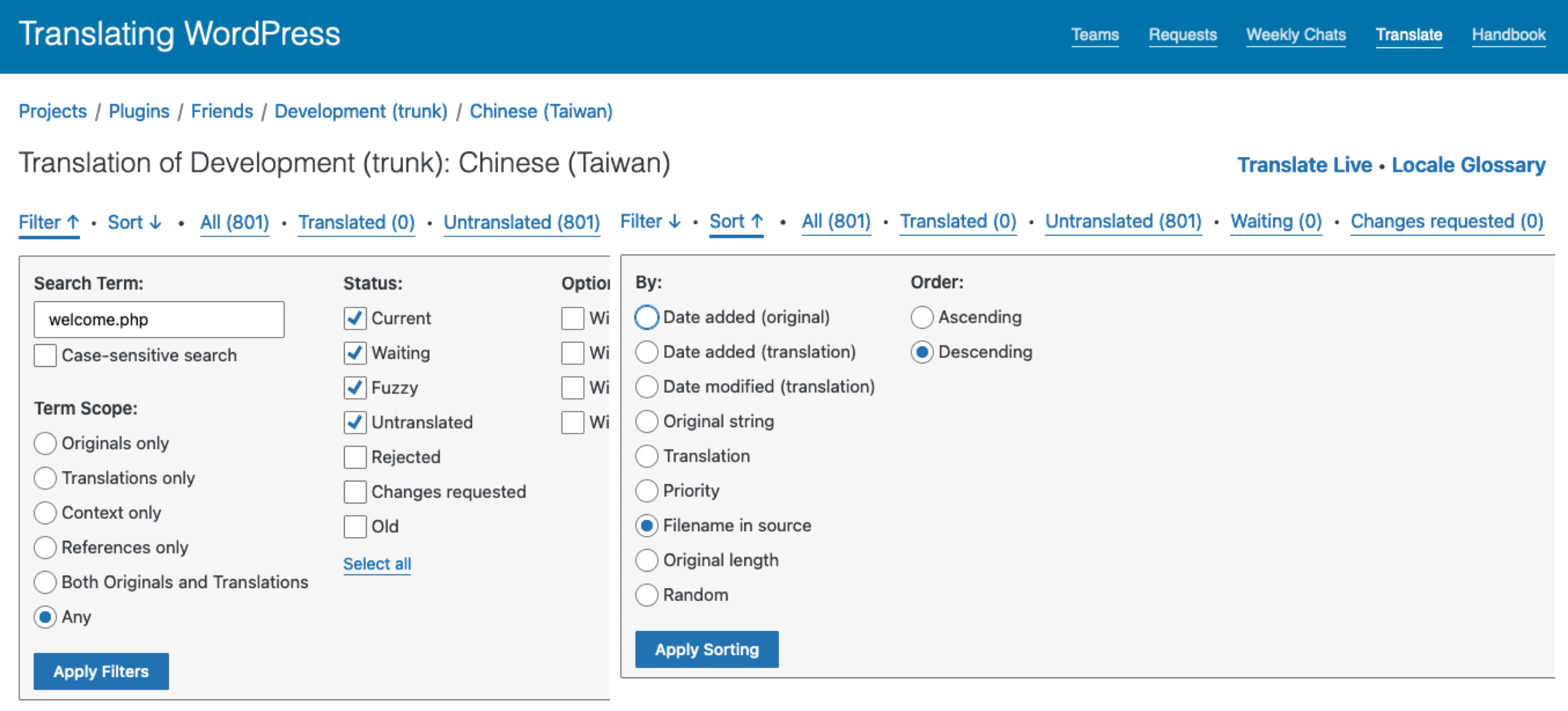Image resolution: width=1568 pixels, height=711 pixels.
Task: Sort by Priority radio option
Action: 646,491
